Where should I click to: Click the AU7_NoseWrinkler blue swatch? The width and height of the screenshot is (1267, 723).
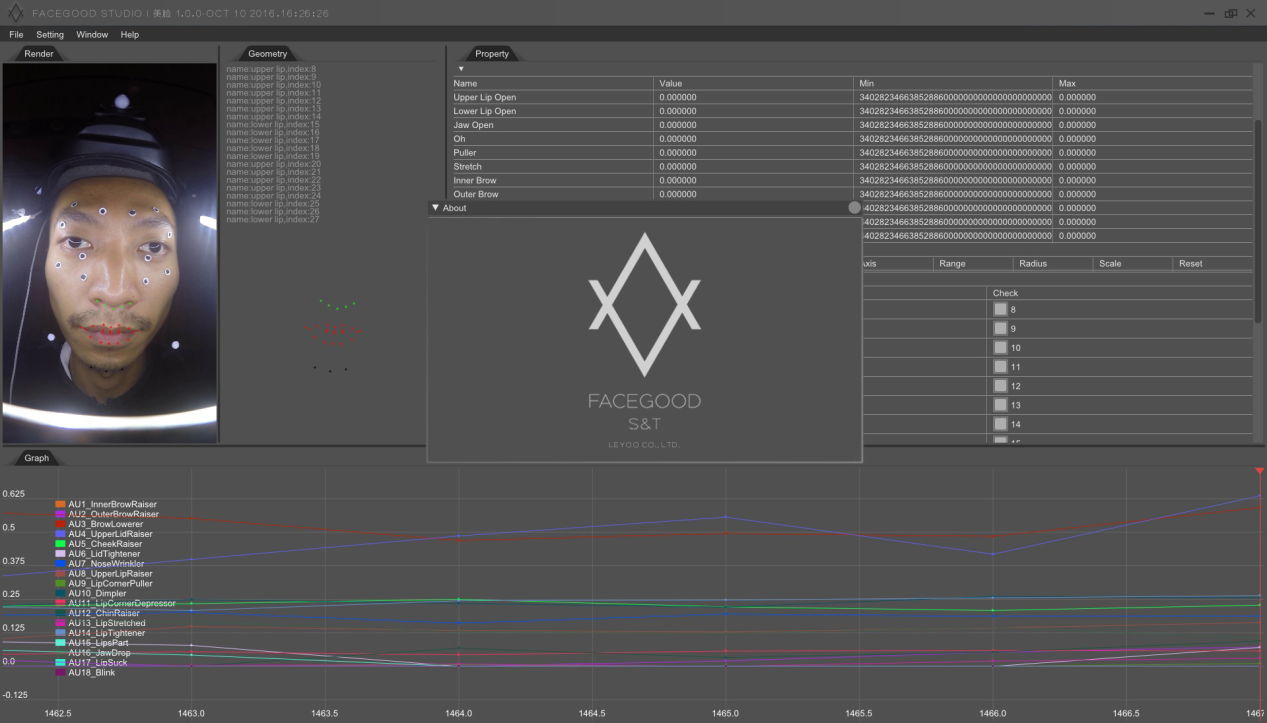tap(61, 564)
